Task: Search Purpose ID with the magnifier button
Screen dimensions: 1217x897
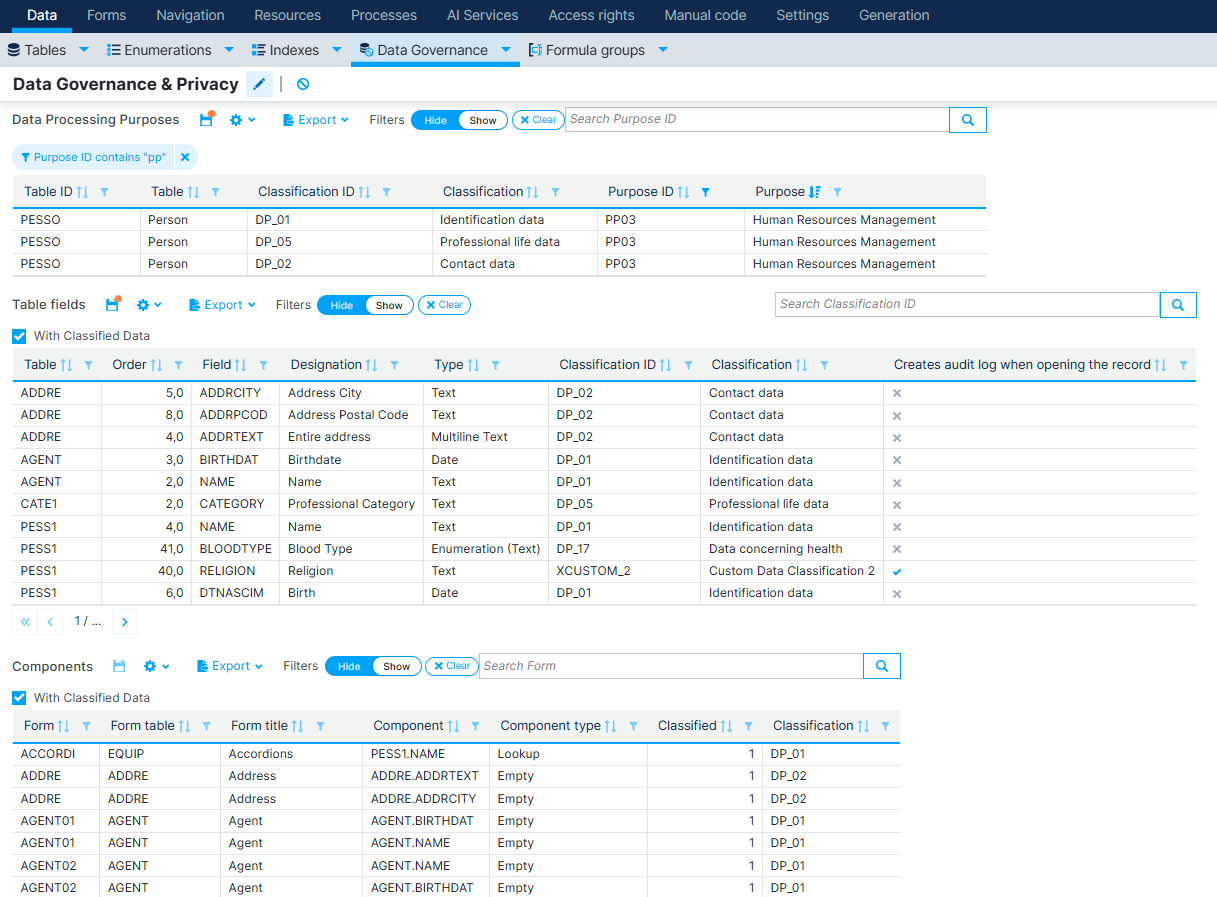Action: (968, 120)
